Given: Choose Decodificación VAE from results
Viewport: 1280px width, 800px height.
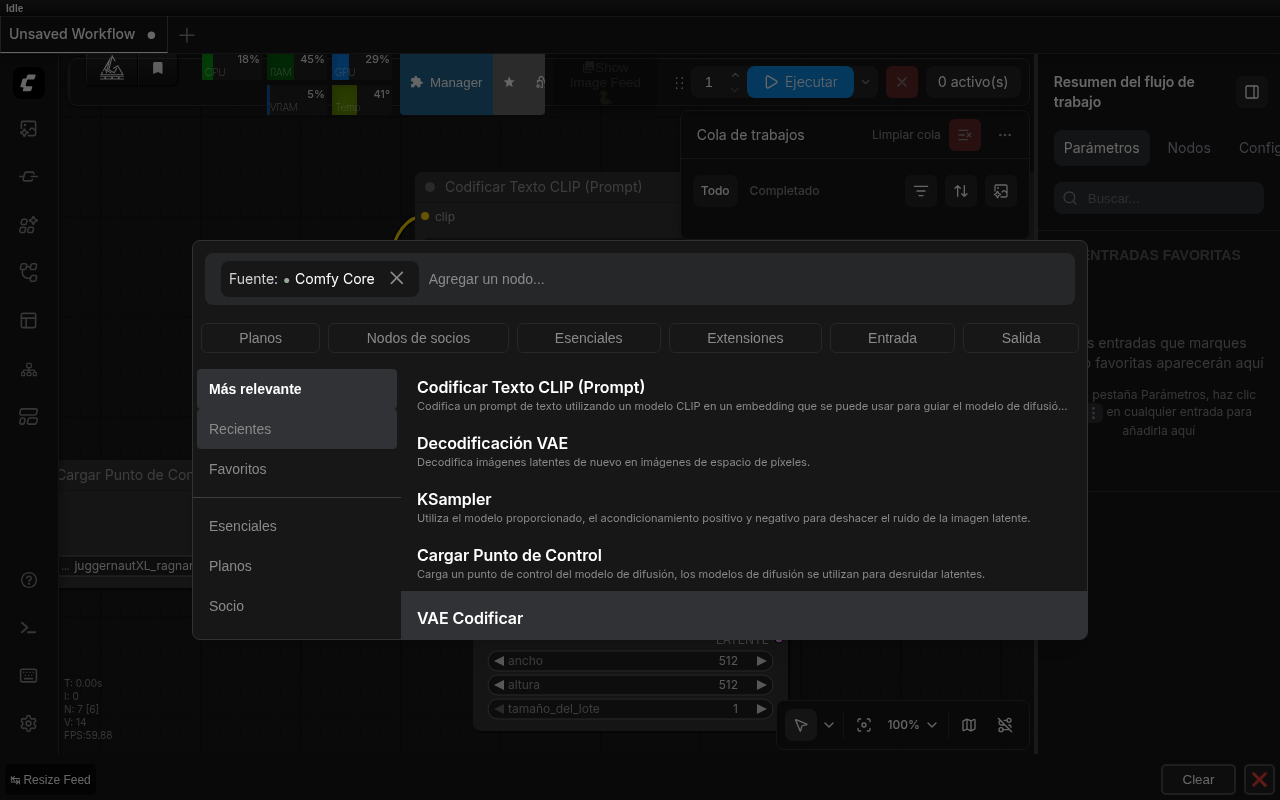Looking at the screenshot, I should 744,451.
